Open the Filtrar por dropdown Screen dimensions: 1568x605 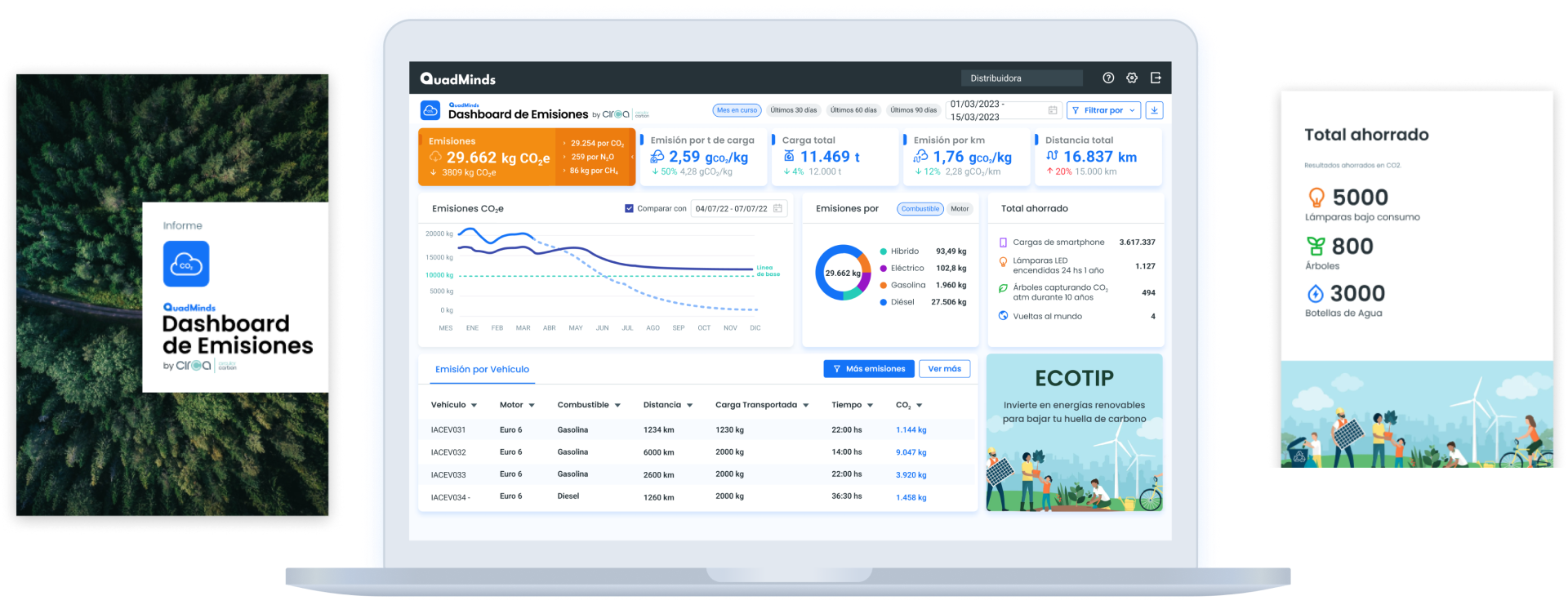(1103, 110)
